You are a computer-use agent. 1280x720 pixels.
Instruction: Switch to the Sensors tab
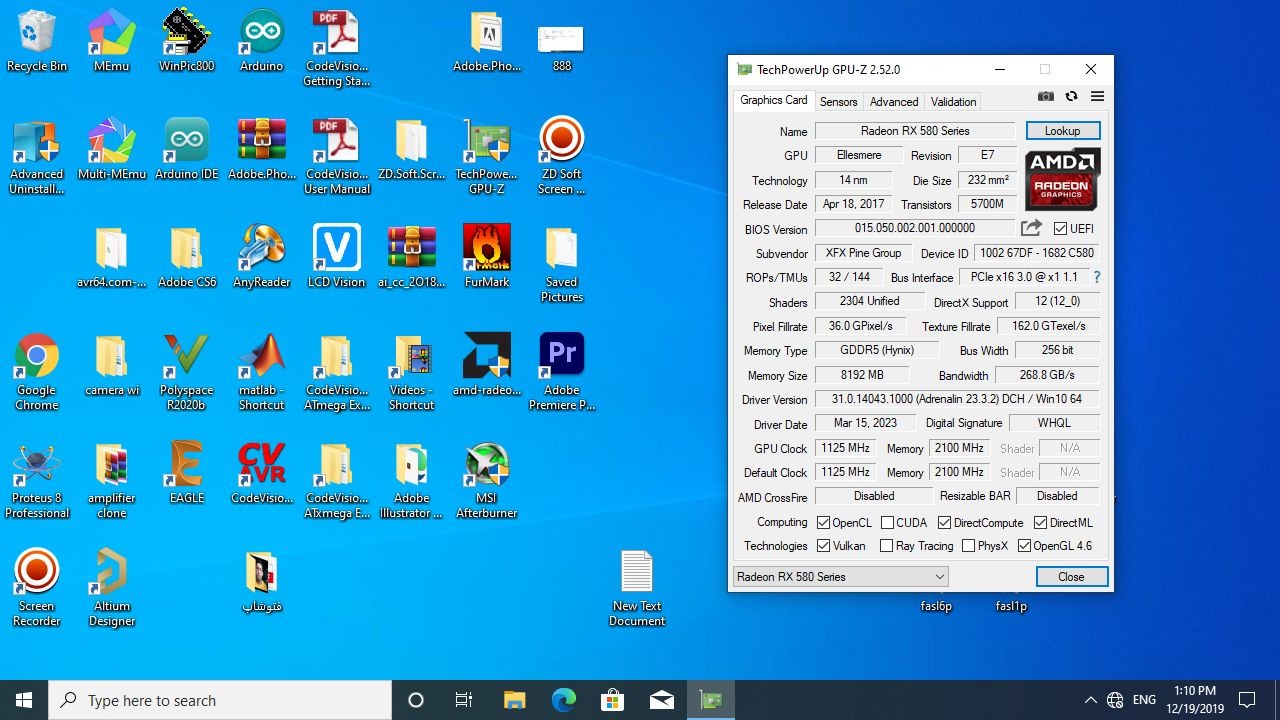(838, 102)
